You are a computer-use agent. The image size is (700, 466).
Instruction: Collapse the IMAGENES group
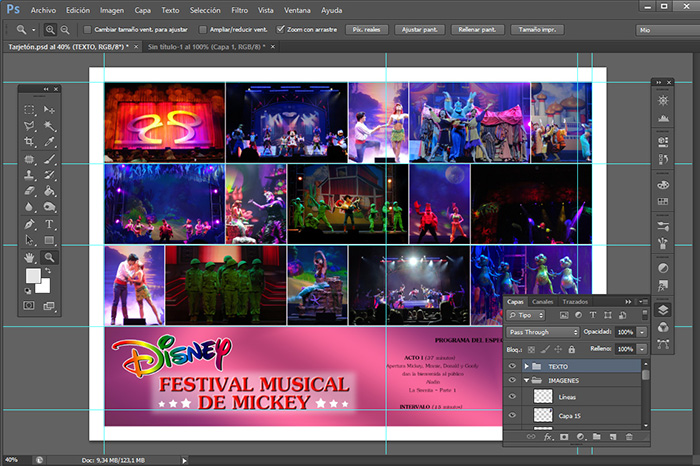(526, 380)
